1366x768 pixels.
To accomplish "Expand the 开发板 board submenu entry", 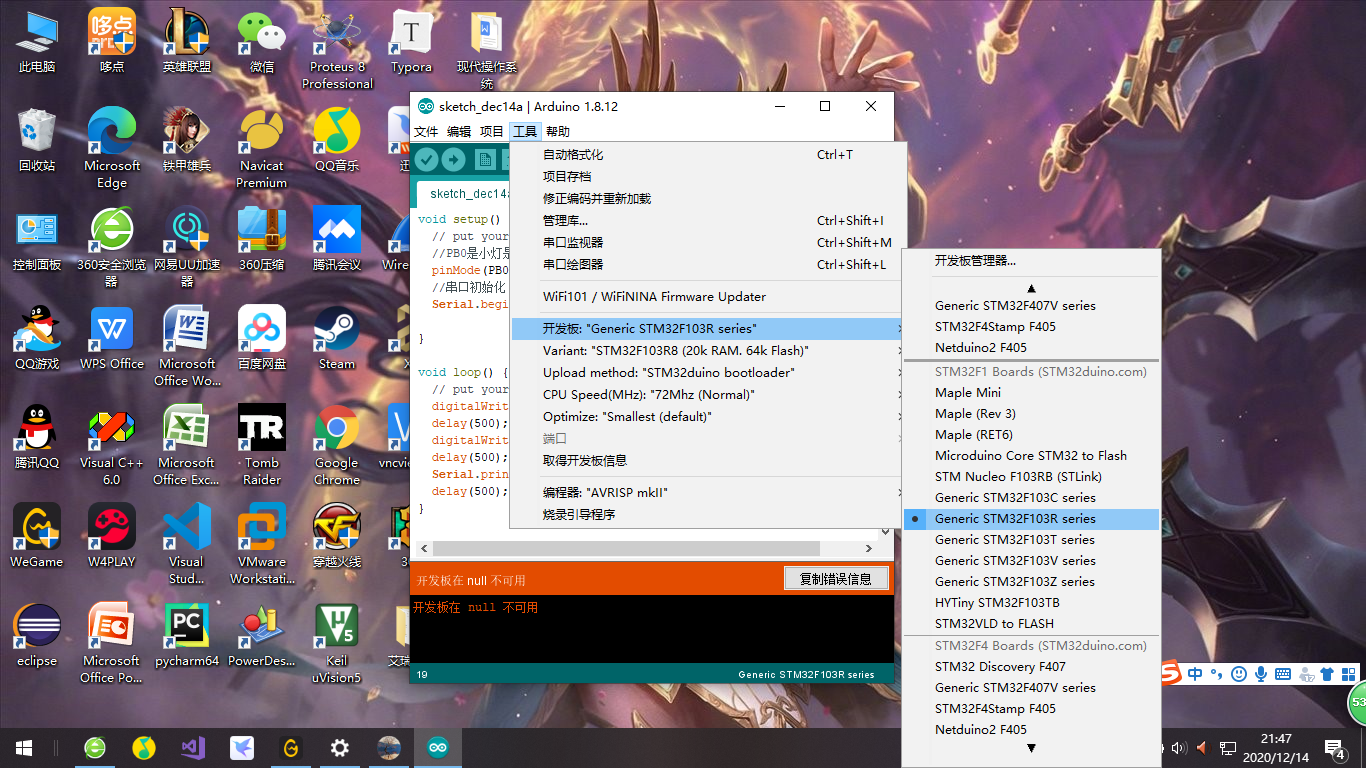I will click(708, 329).
